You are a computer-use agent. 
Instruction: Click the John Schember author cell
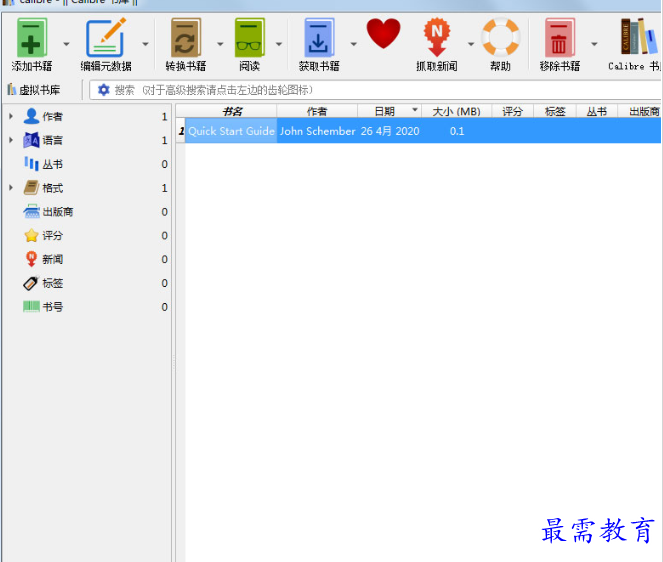coord(318,131)
